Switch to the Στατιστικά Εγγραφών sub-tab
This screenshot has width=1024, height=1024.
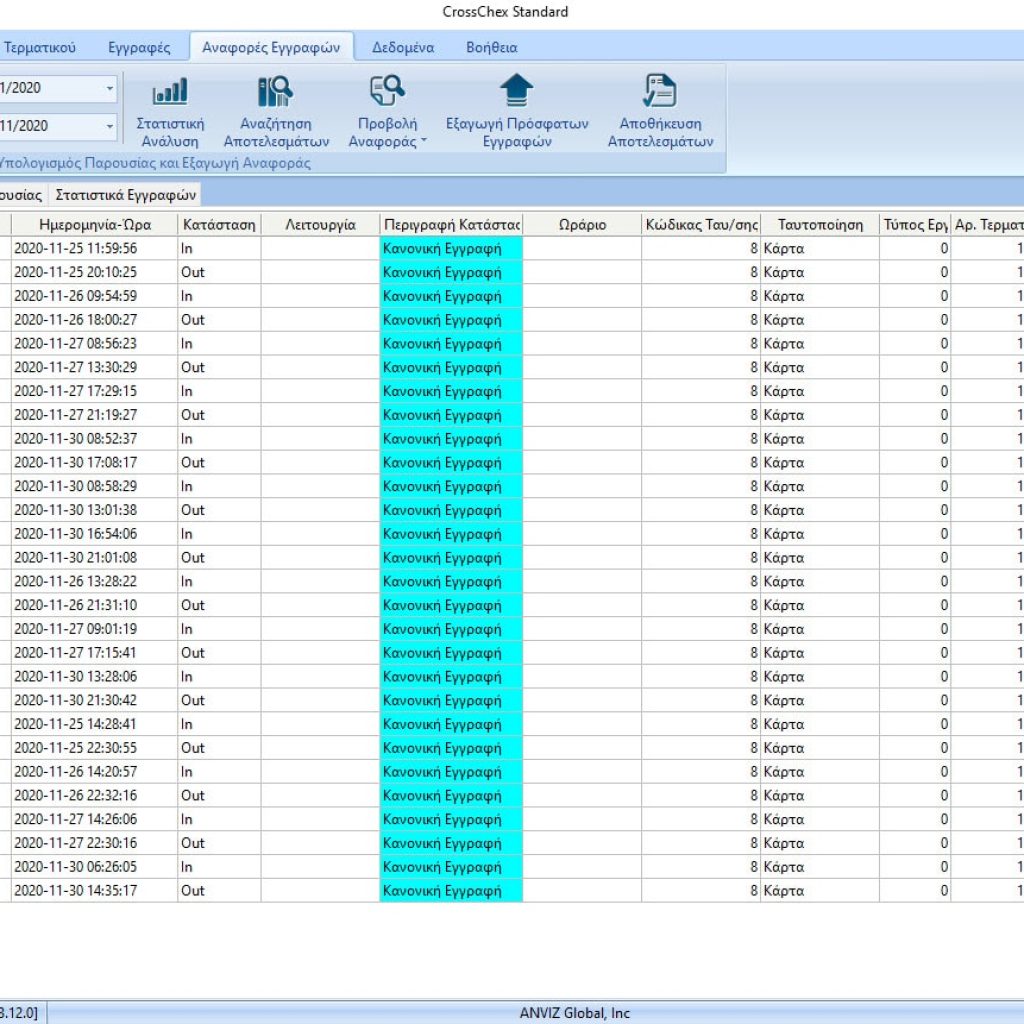pos(125,195)
